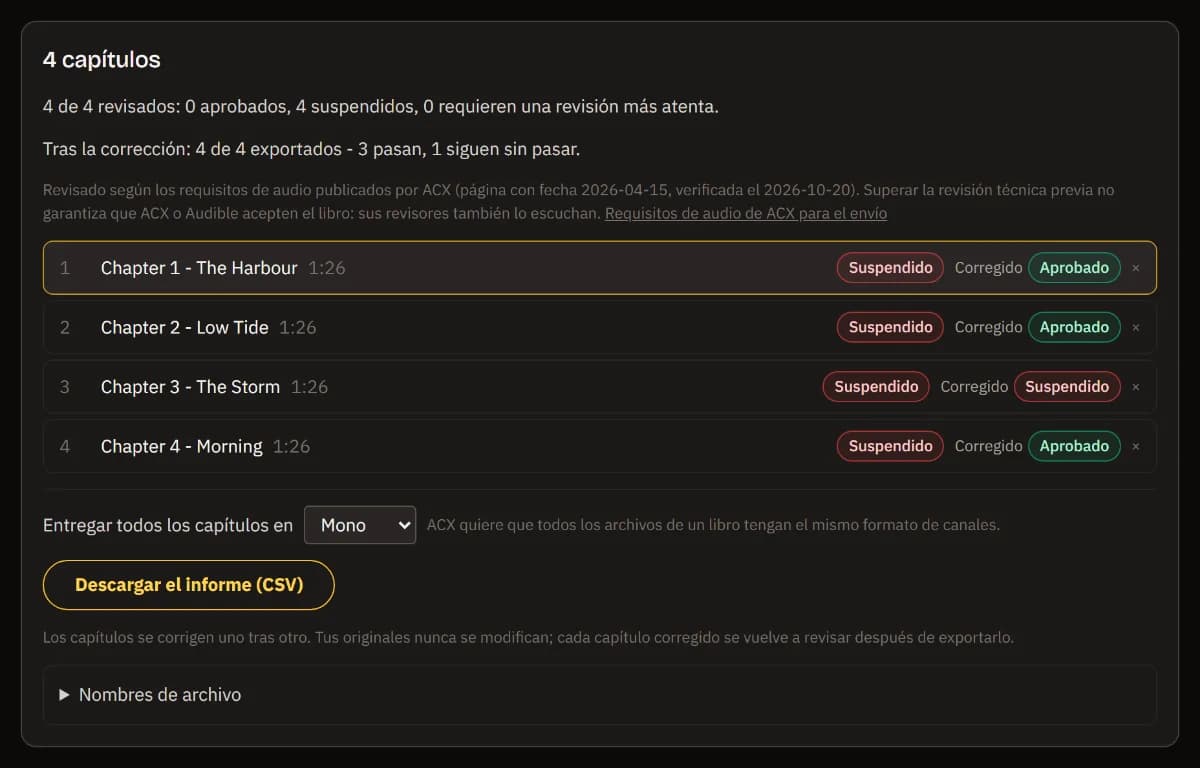Click the original Suspendido badge for Chapter 2
The height and width of the screenshot is (768, 1200).
click(890, 327)
